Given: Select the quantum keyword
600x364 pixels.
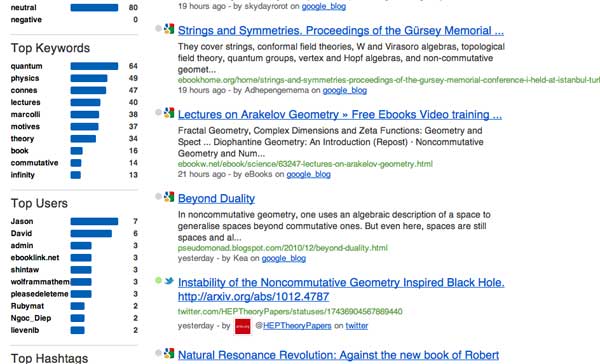Looking at the screenshot, I should pos(26,66).
